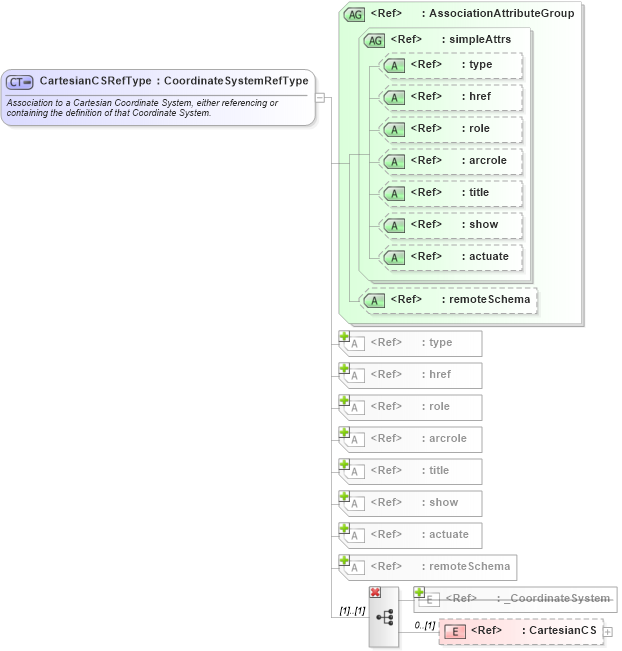Click the red E icon of CartesianCS element
This screenshot has width=622, height=651.
(x=455, y=631)
